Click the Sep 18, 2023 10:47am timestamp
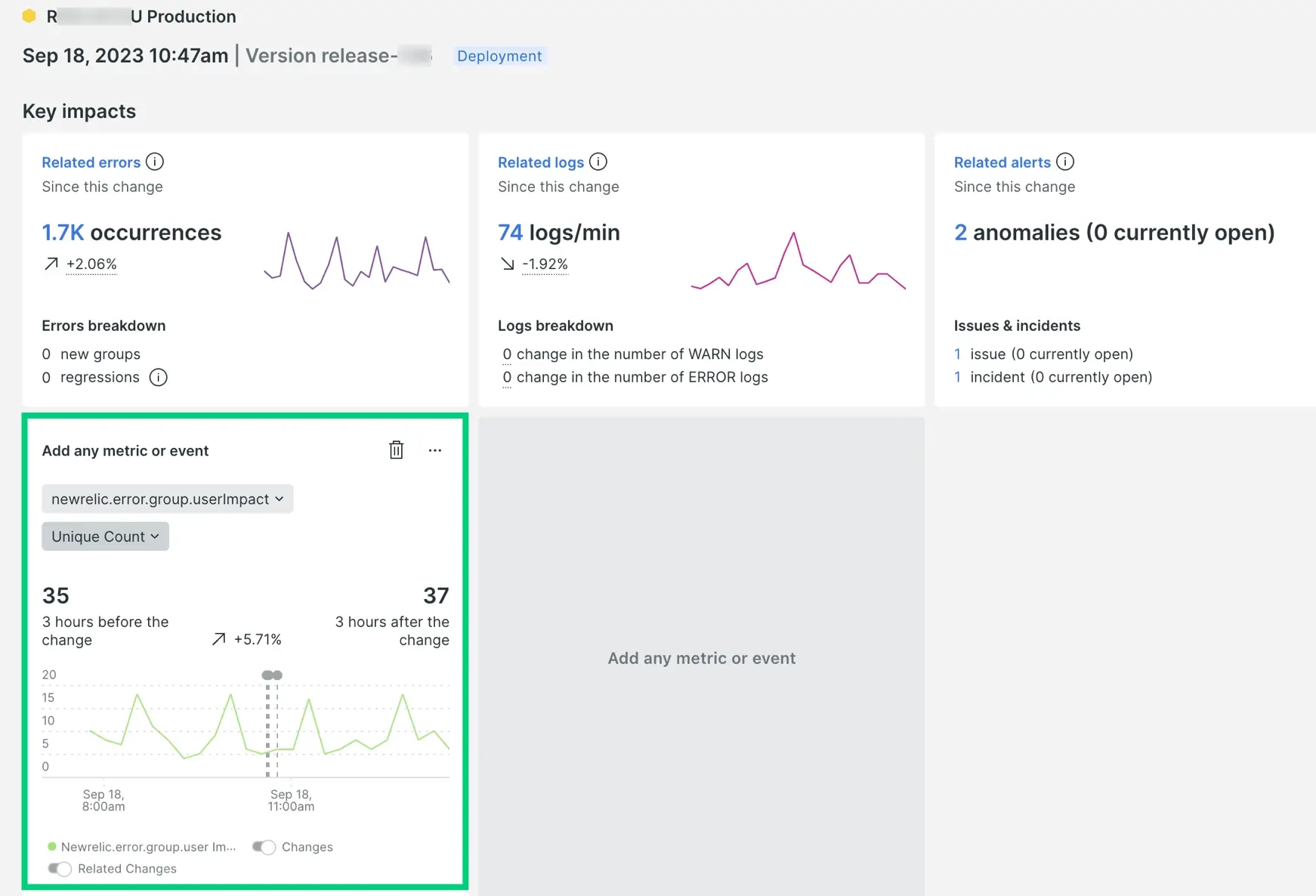Image resolution: width=1316 pixels, height=896 pixels. pyautogui.click(x=125, y=56)
